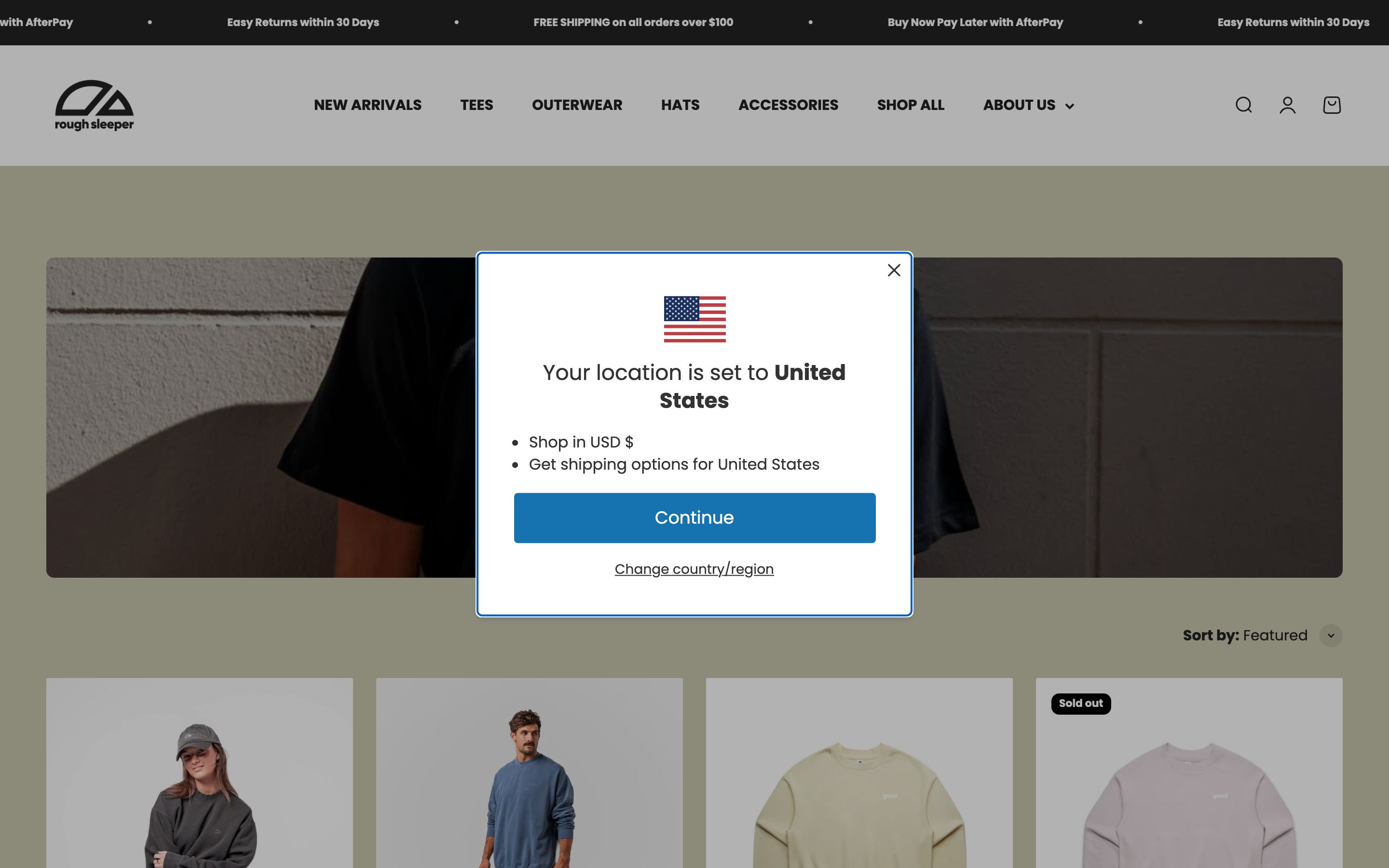
Task: Open the account login icon
Action: 1287,105
